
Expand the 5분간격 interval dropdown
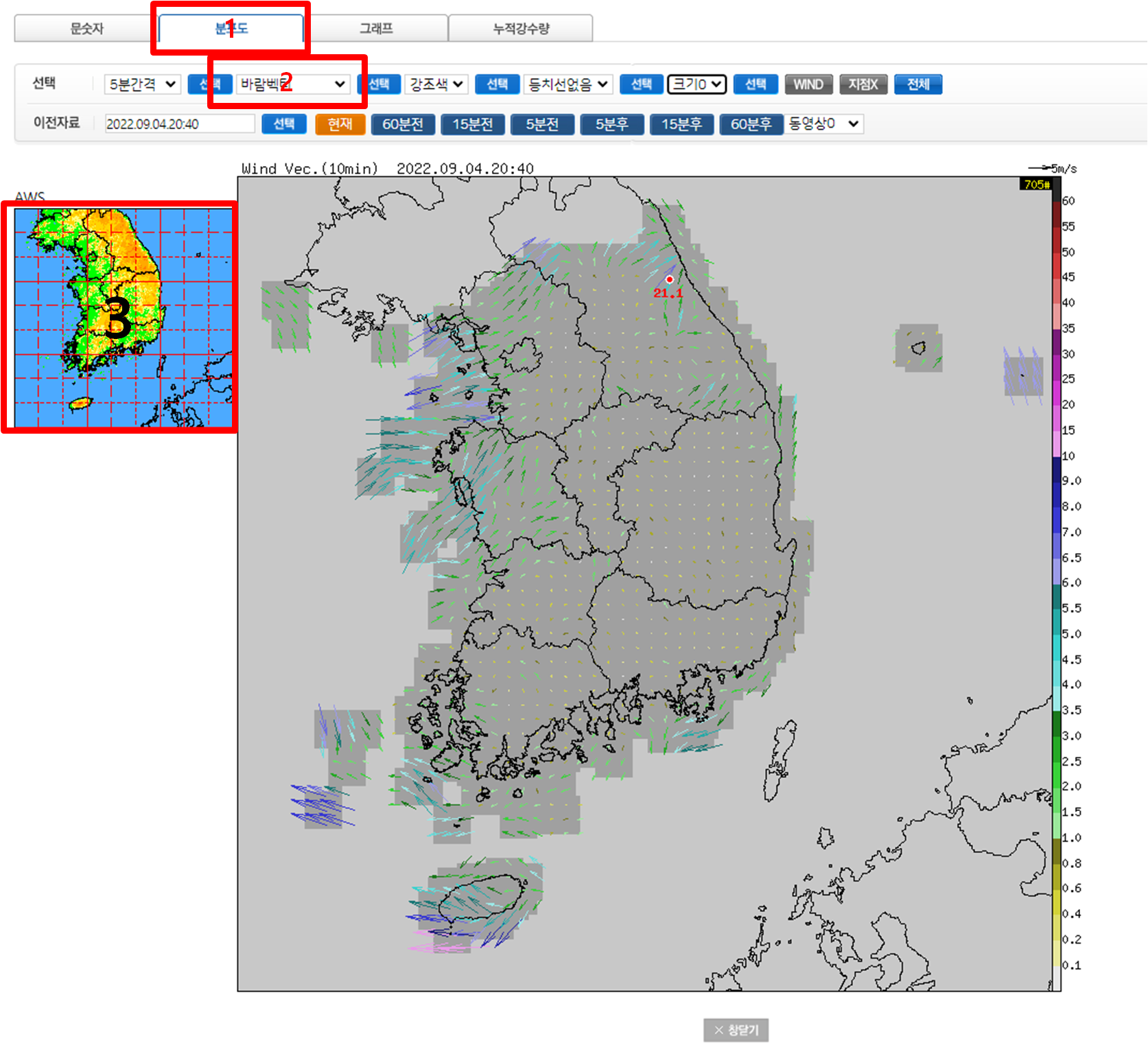pos(143,84)
